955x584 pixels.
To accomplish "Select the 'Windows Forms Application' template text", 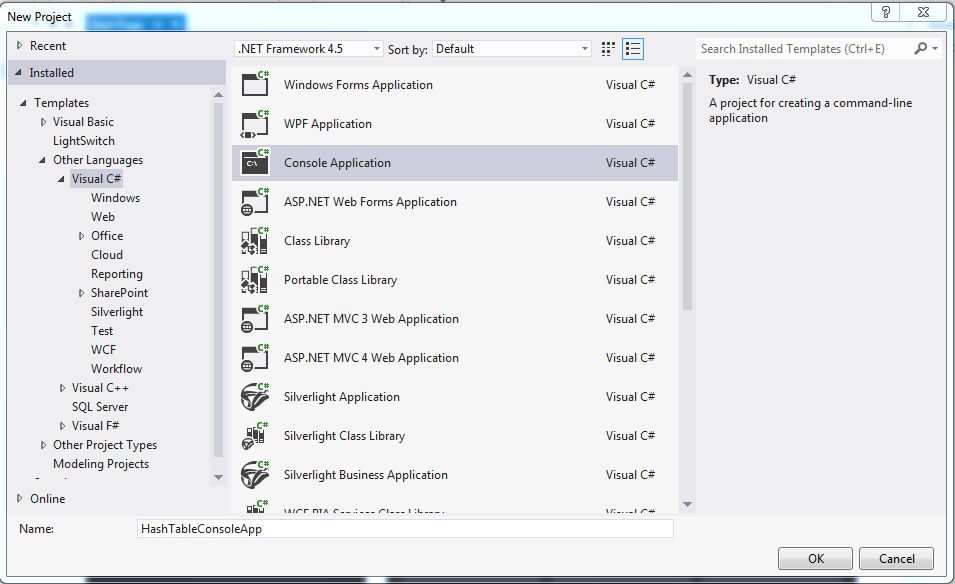I will (358, 85).
